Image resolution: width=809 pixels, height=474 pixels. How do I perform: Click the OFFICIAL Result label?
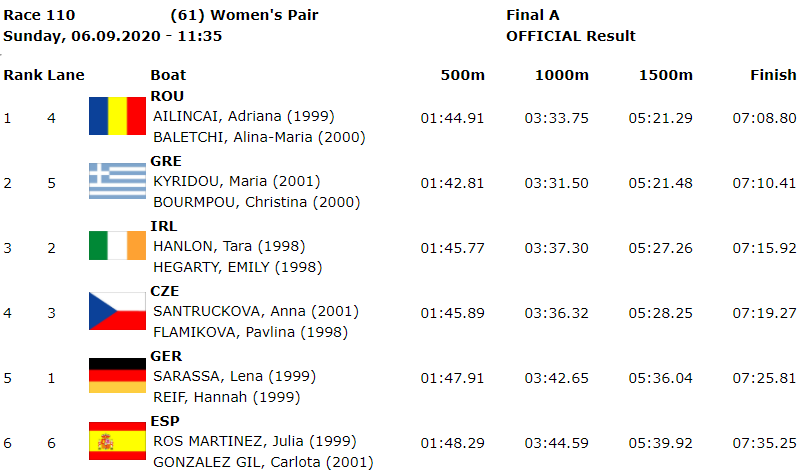click(x=571, y=36)
